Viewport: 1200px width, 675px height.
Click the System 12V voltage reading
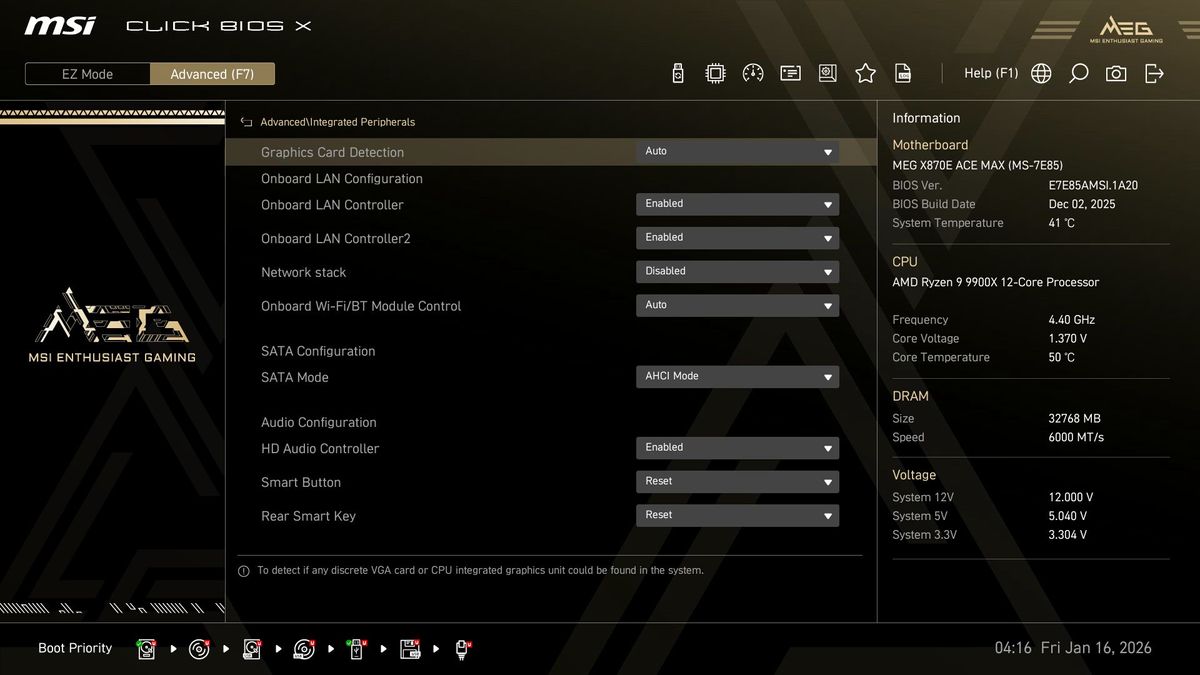point(1071,497)
